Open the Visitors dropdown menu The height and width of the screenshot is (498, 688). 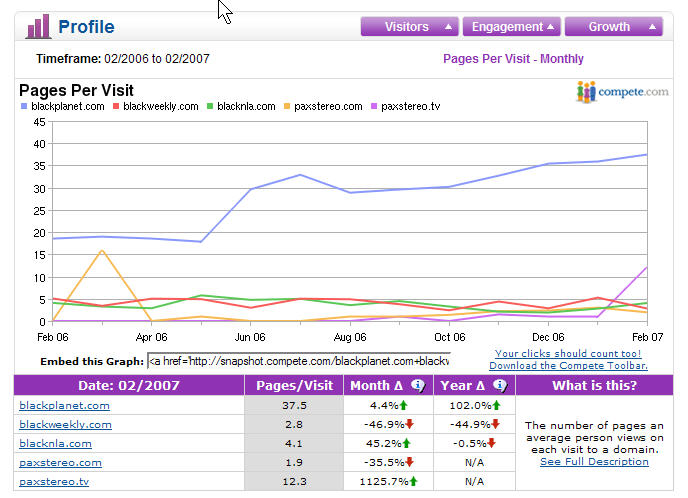[409, 27]
